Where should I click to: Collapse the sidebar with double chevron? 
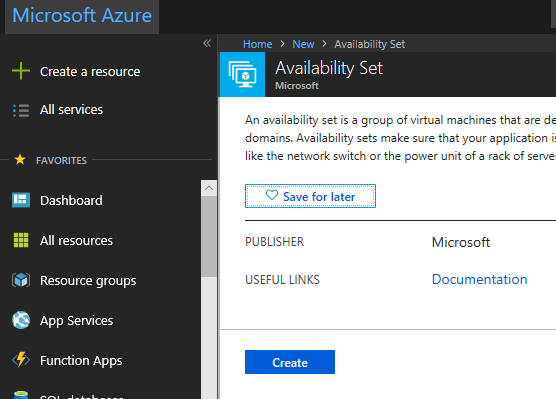coord(207,43)
